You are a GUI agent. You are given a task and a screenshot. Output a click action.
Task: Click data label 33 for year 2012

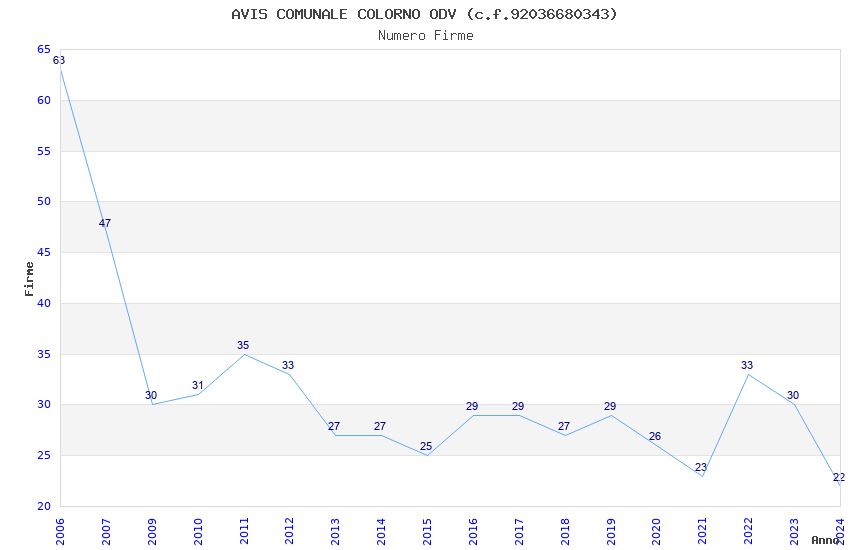point(288,365)
